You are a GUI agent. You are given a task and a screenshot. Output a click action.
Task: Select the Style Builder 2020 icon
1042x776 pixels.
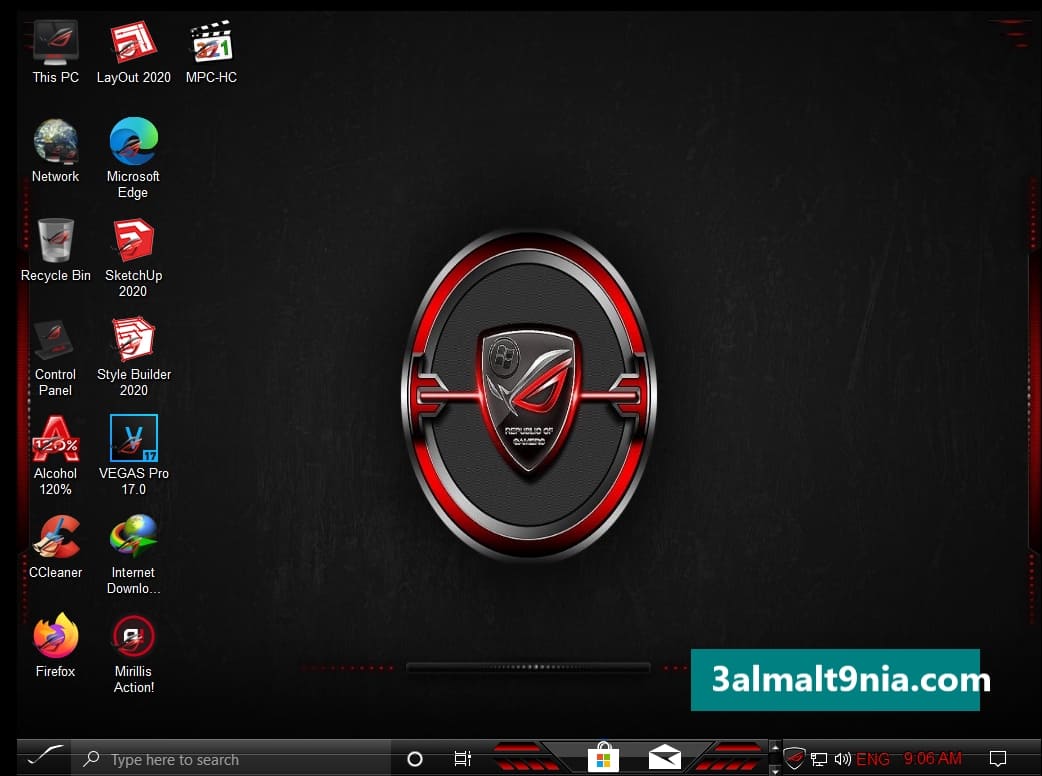coord(133,356)
